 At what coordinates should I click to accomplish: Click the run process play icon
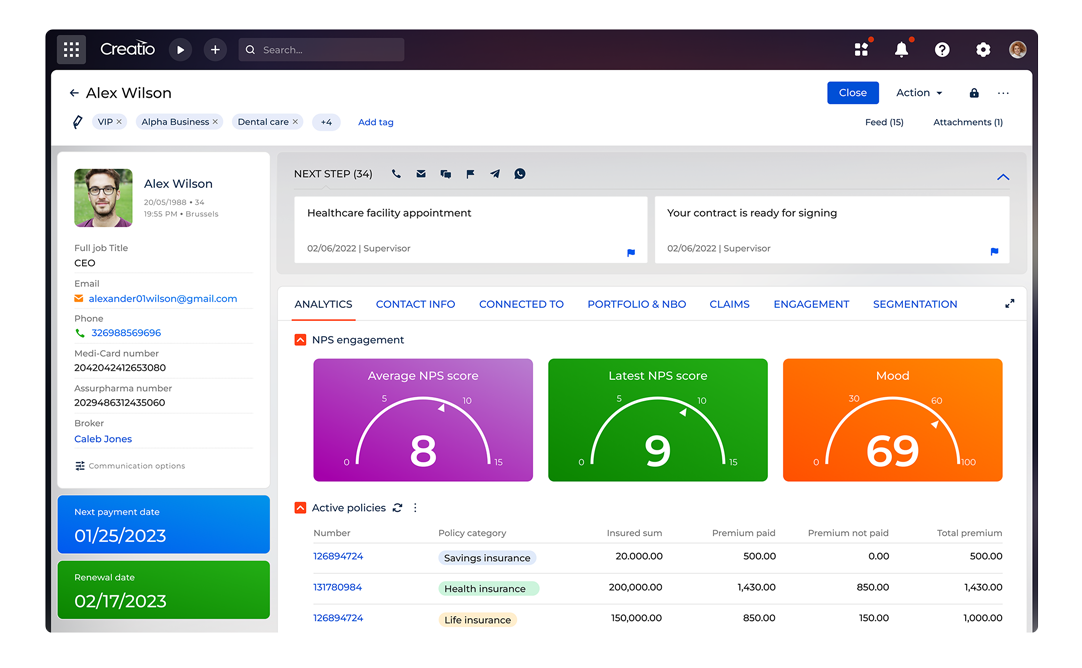(x=180, y=50)
